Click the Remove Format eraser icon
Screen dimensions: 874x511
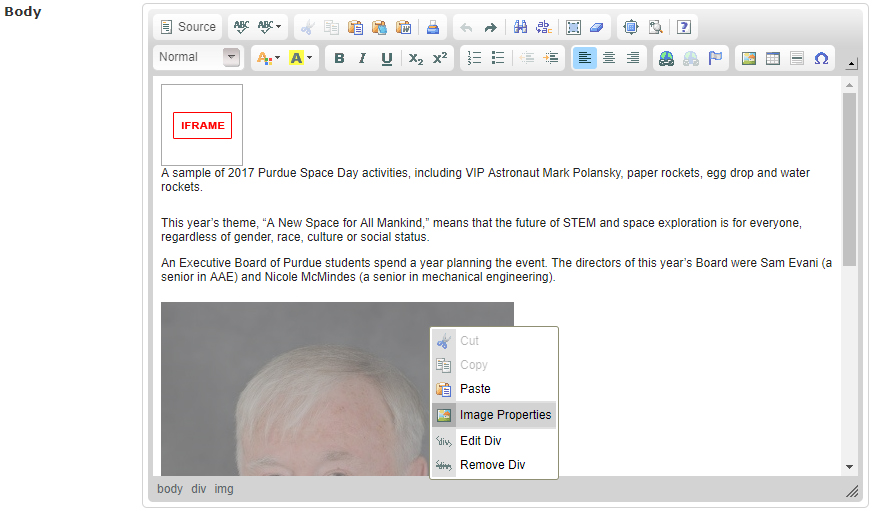tap(597, 27)
